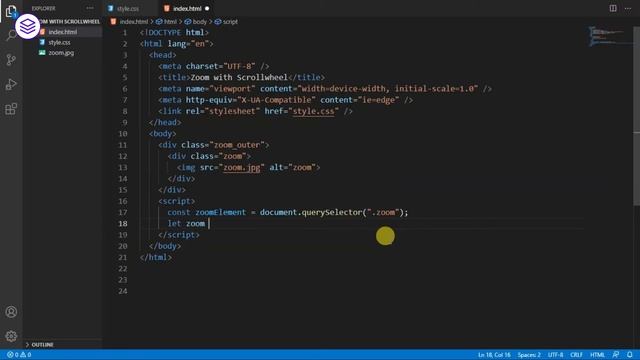
Task: Open style.css in the Explorer tree
Action: 59,42
